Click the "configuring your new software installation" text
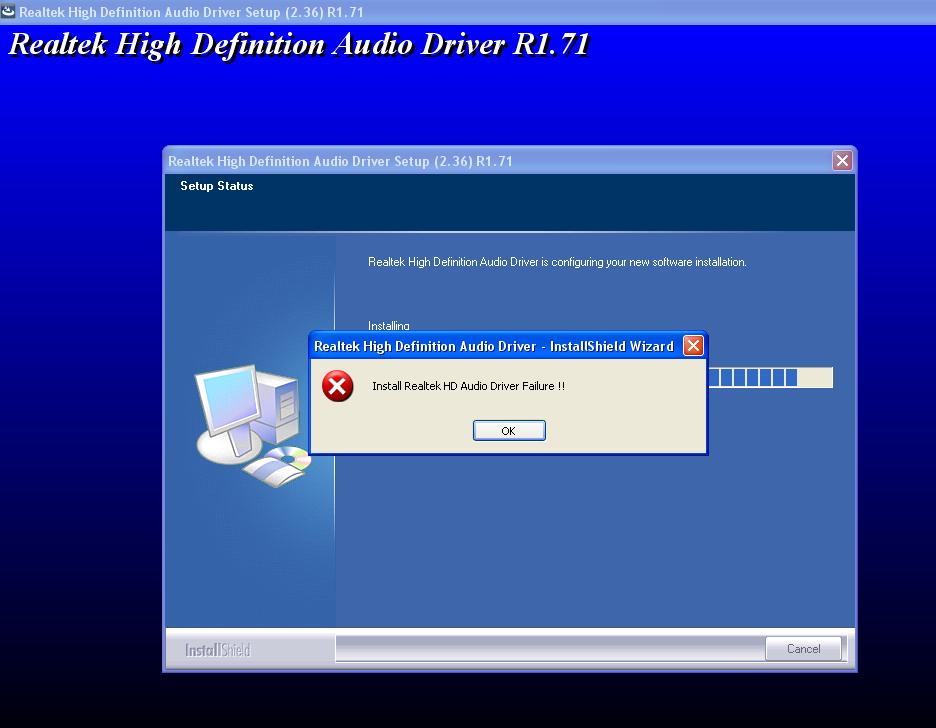Viewport: 936px width, 728px height. tap(648, 262)
